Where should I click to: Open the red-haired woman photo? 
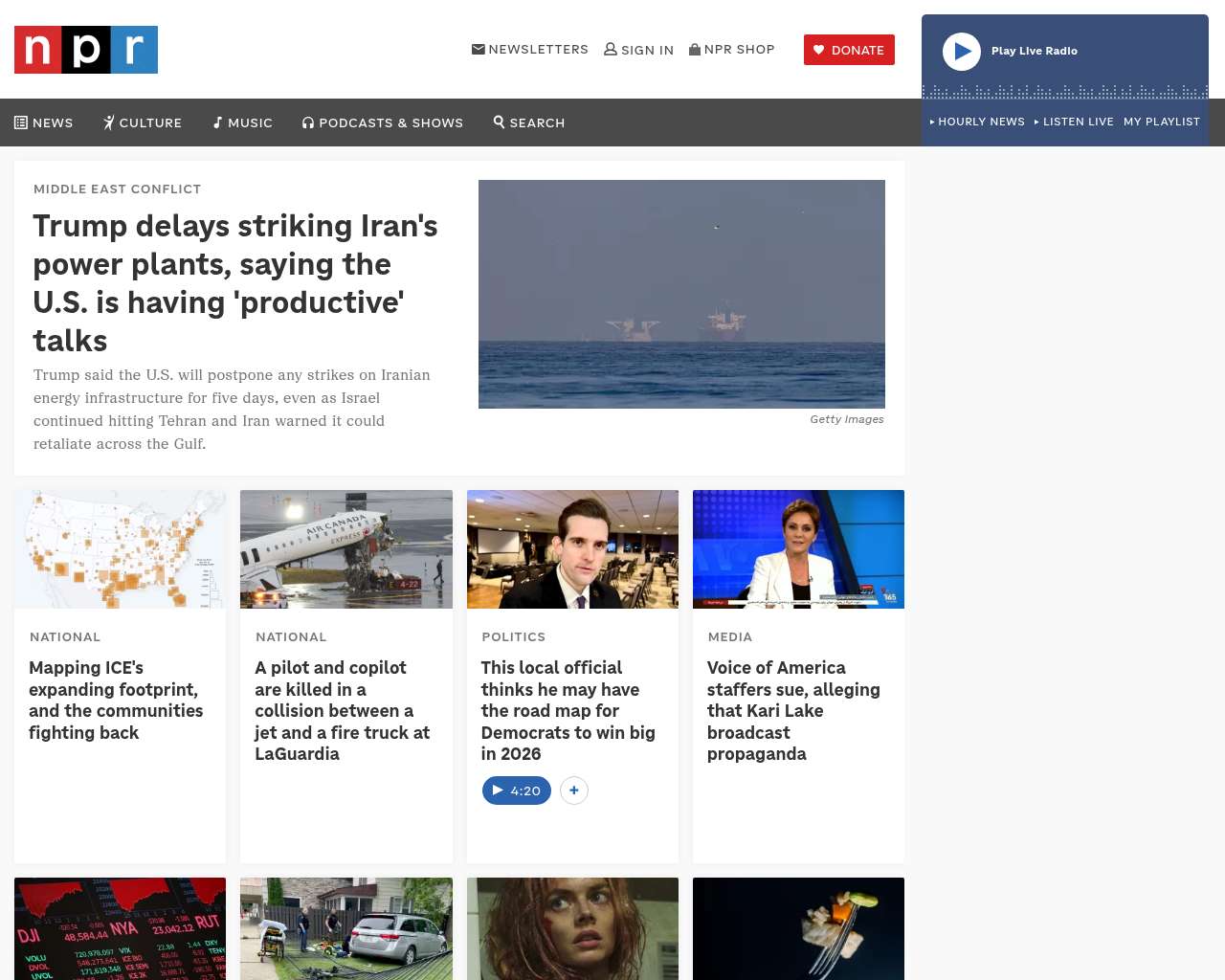pyautogui.click(x=572, y=928)
